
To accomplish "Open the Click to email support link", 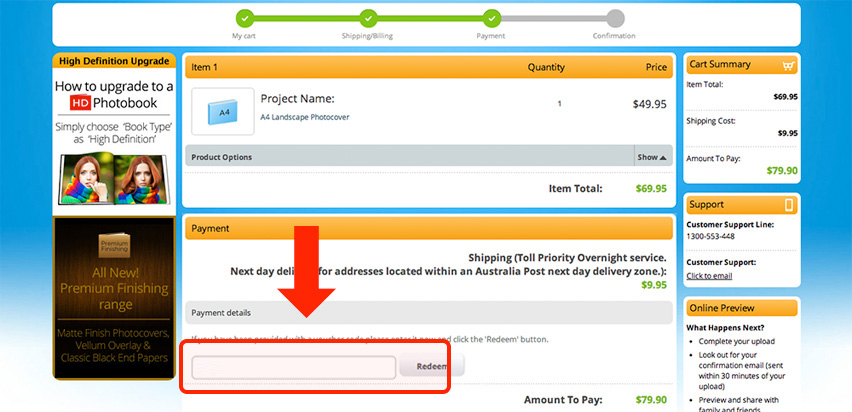I will pyautogui.click(x=709, y=276).
